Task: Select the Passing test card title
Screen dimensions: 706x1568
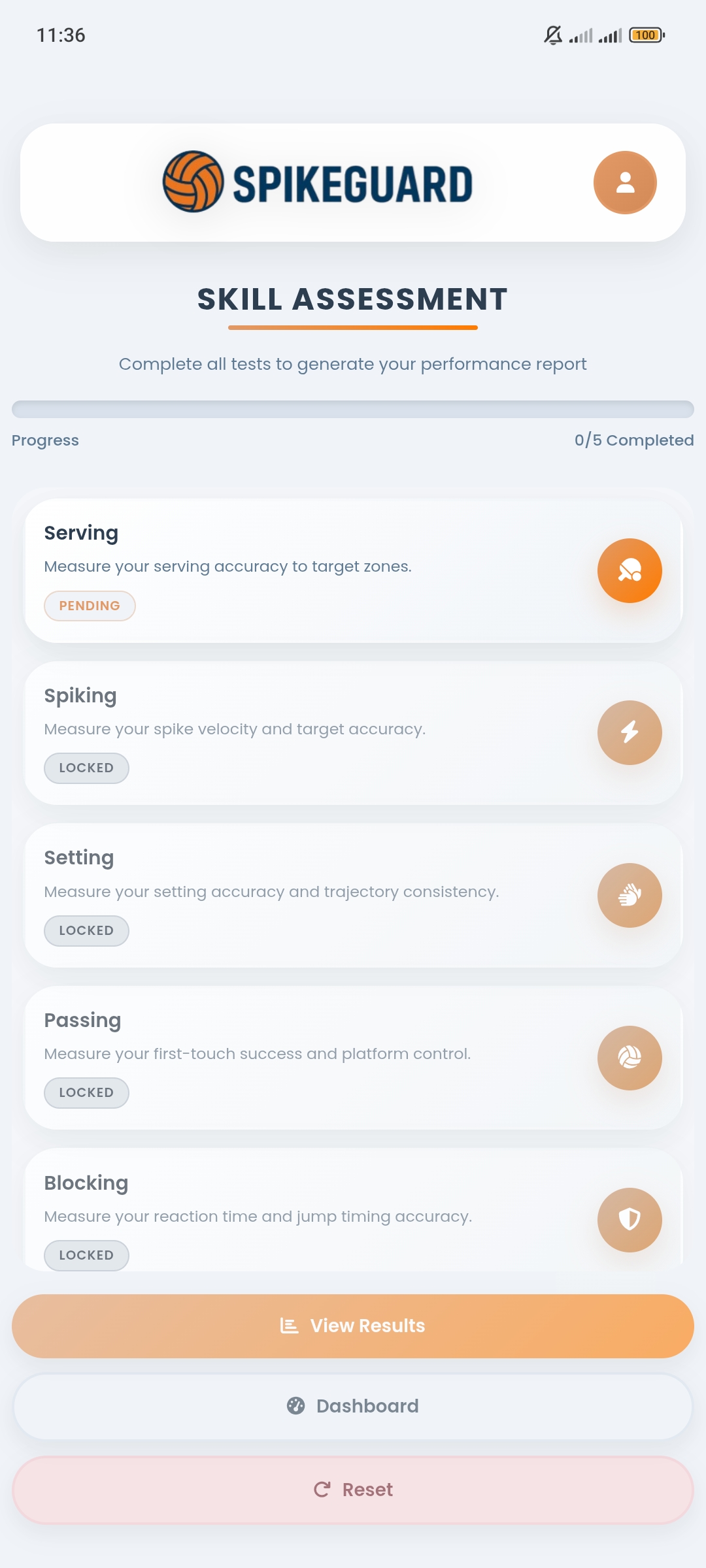Action: click(x=82, y=1021)
